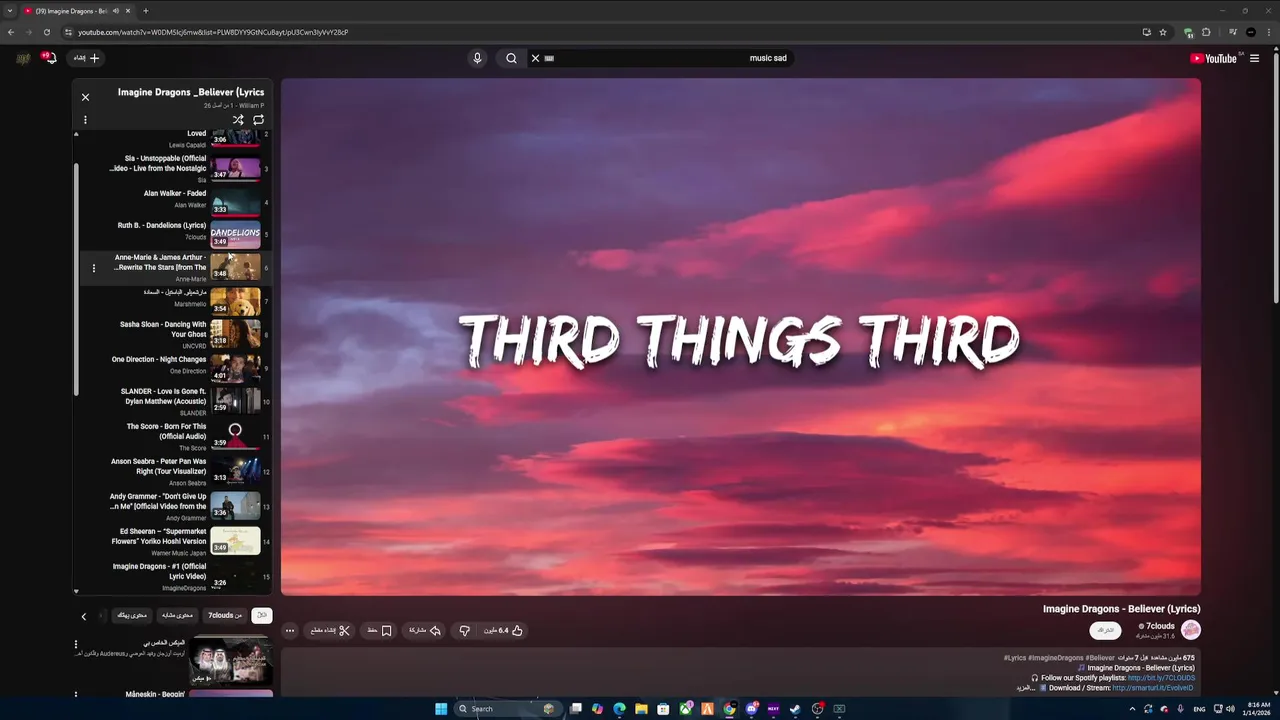The height and width of the screenshot is (720, 1280).
Task: Click the chip left of the 7clouds chip
Action: pyautogui.click(x=178, y=616)
